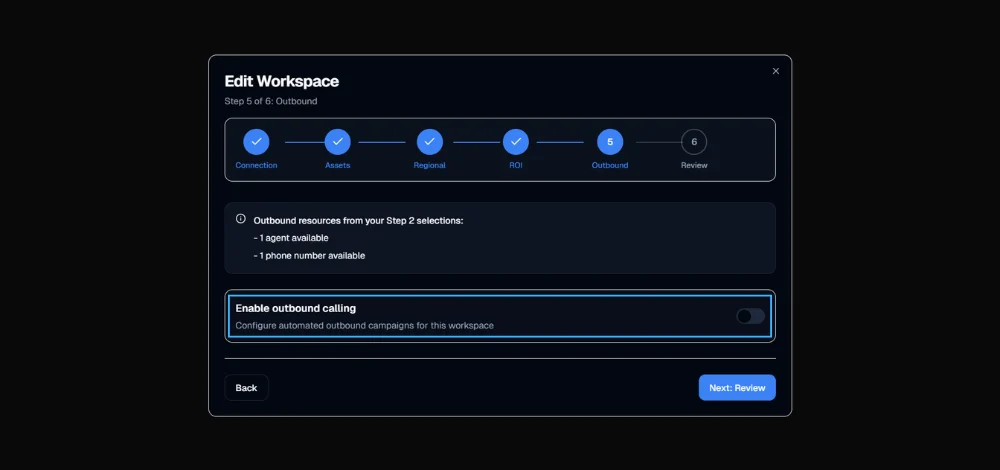Image resolution: width=1000 pixels, height=470 pixels.
Task: Open step 6 Review circle
Action: point(694,142)
